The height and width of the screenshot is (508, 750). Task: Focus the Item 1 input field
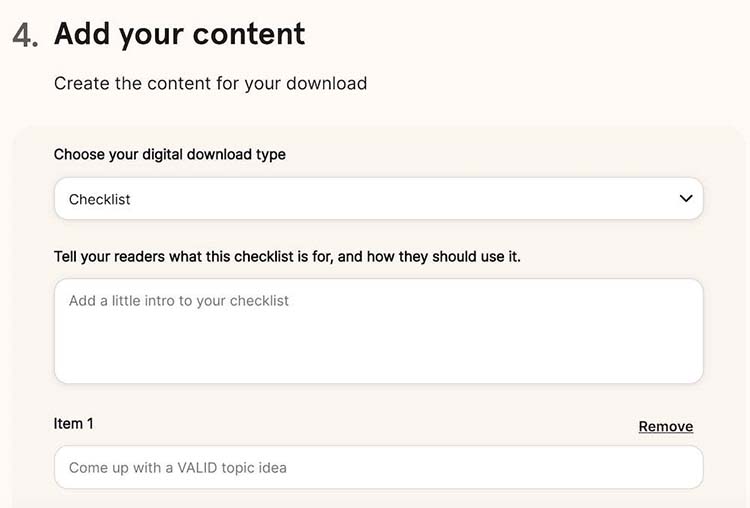(378, 467)
